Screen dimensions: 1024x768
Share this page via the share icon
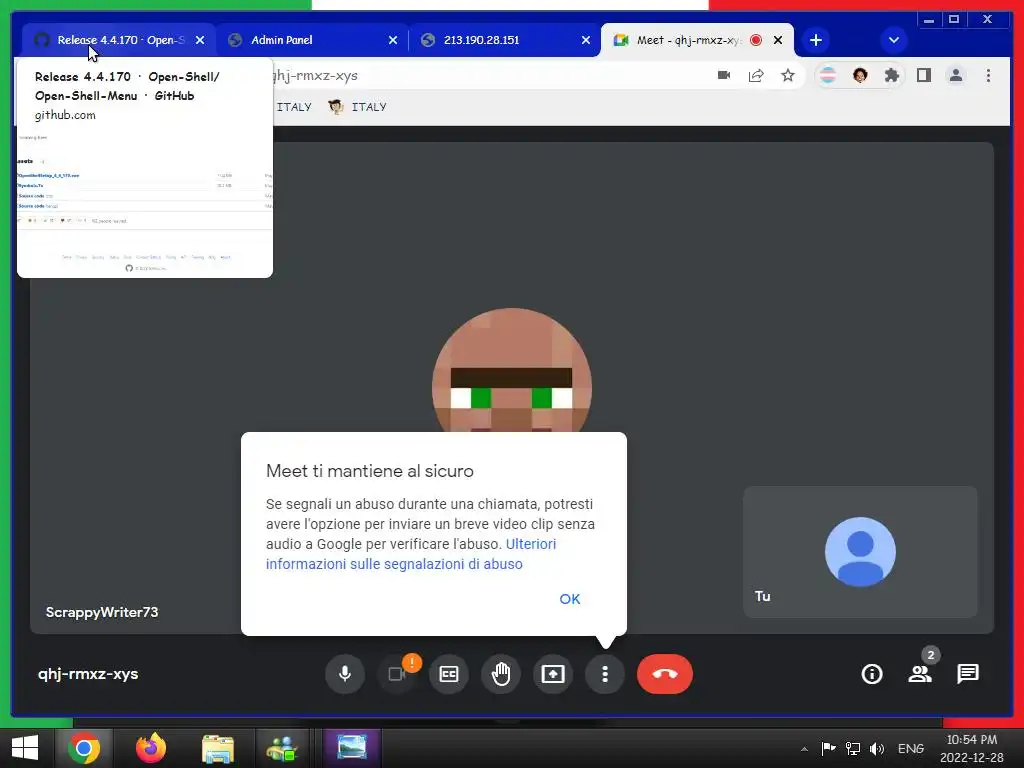756,75
